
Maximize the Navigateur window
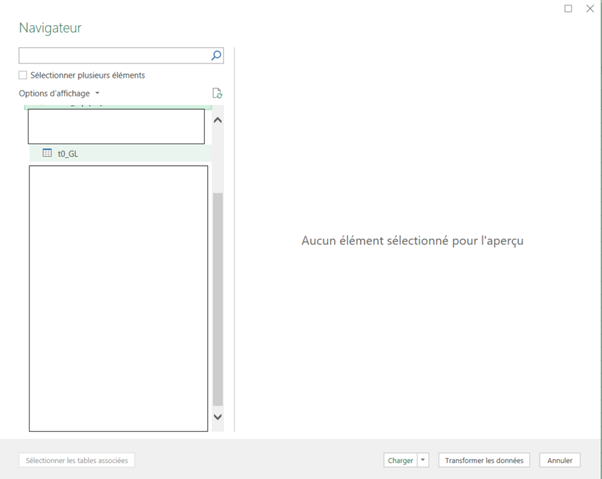coord(568,8)
